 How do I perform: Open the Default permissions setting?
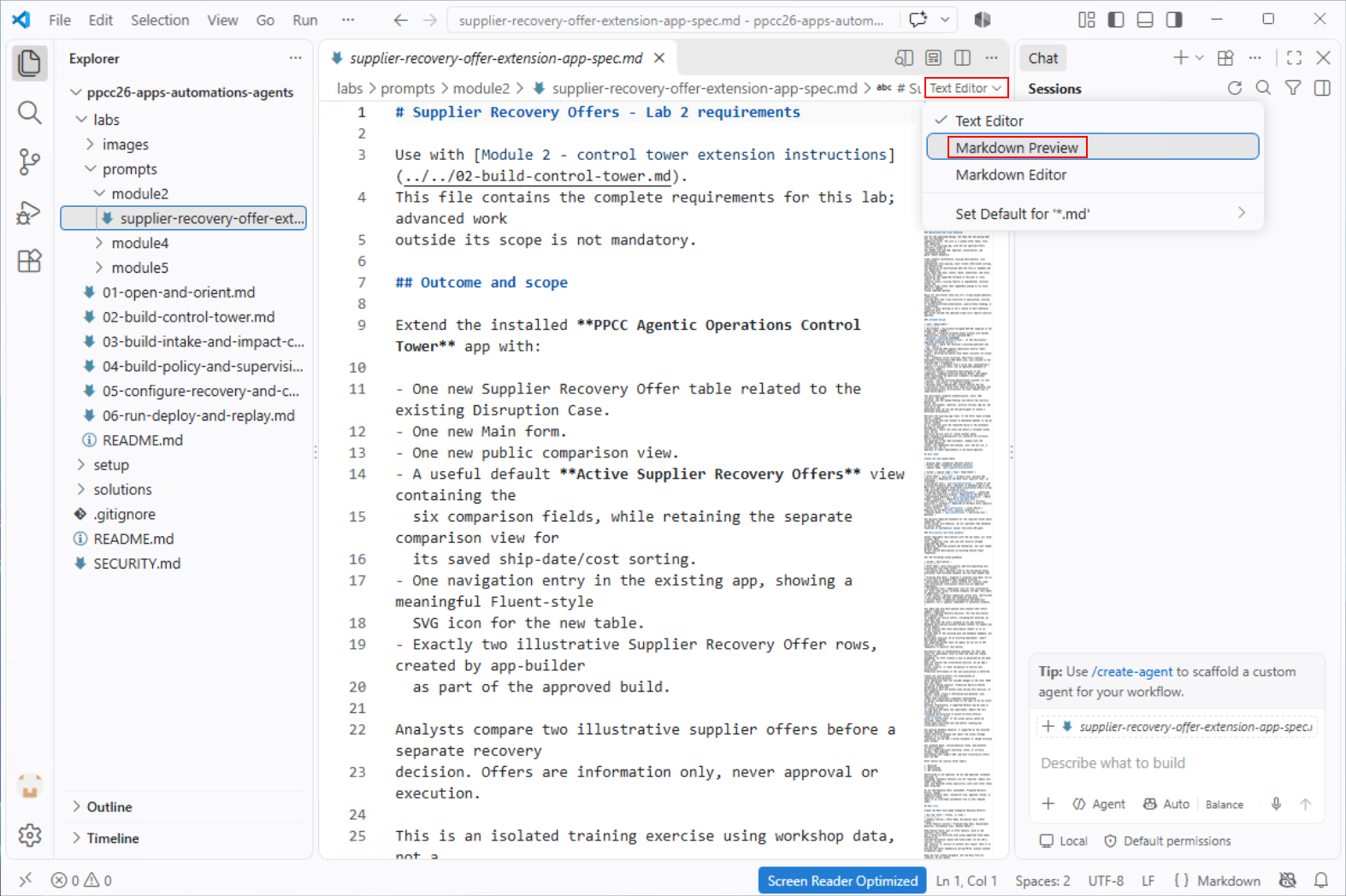(x=1167, y=841)
